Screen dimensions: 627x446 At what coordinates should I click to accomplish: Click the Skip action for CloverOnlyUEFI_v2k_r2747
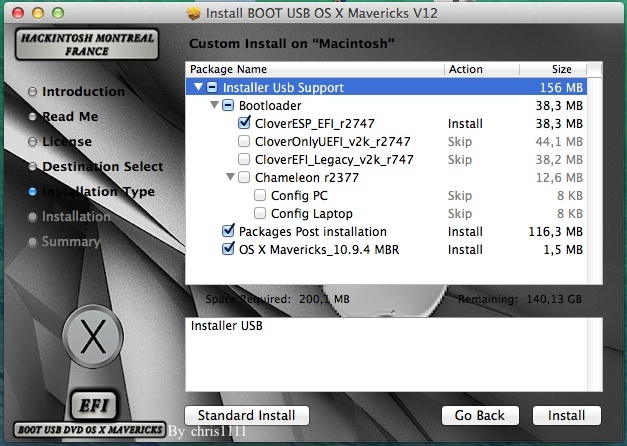point(460,142)
